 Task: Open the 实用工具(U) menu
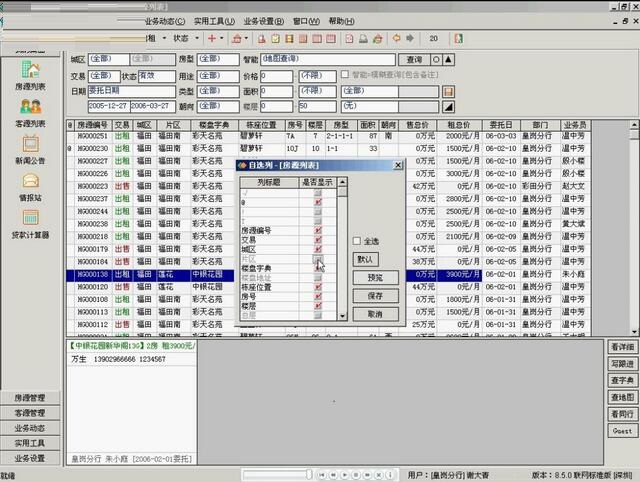click(x=215, y=21)
